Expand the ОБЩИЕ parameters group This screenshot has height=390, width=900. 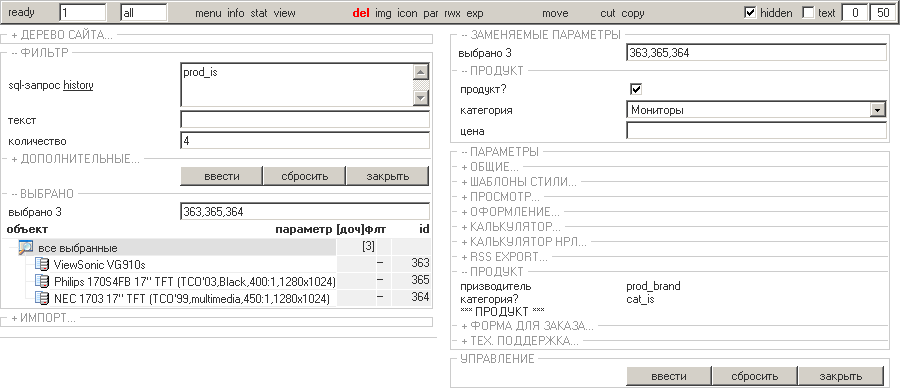point(490,167)
